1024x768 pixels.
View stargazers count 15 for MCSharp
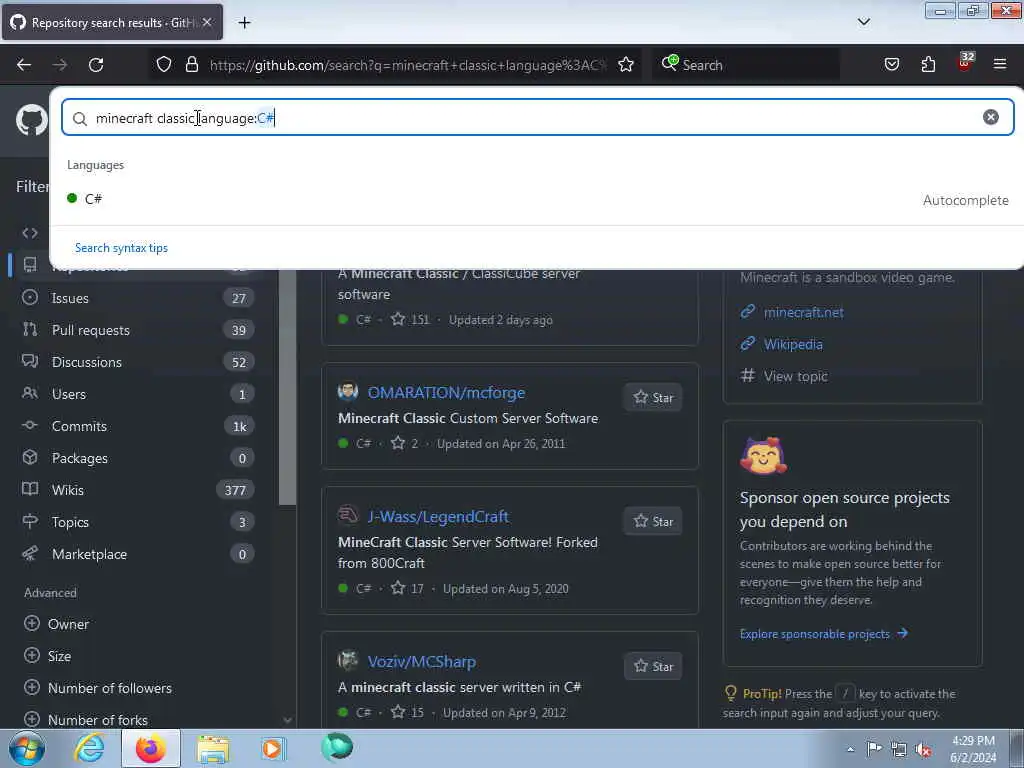408,712
